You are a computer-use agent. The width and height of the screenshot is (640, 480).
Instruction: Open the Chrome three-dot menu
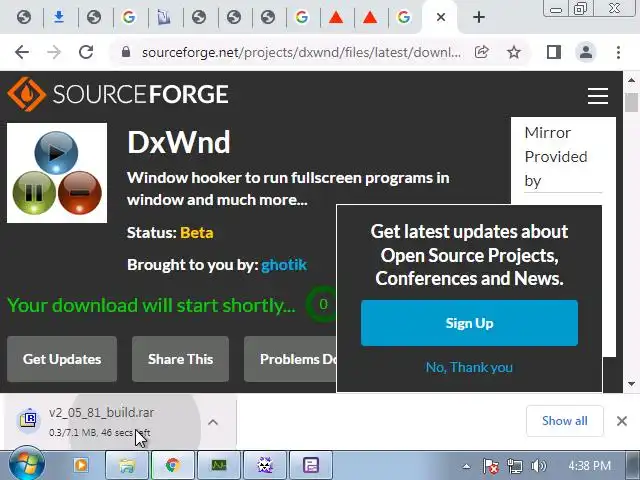pyautogui.click(x=618, y=52)
